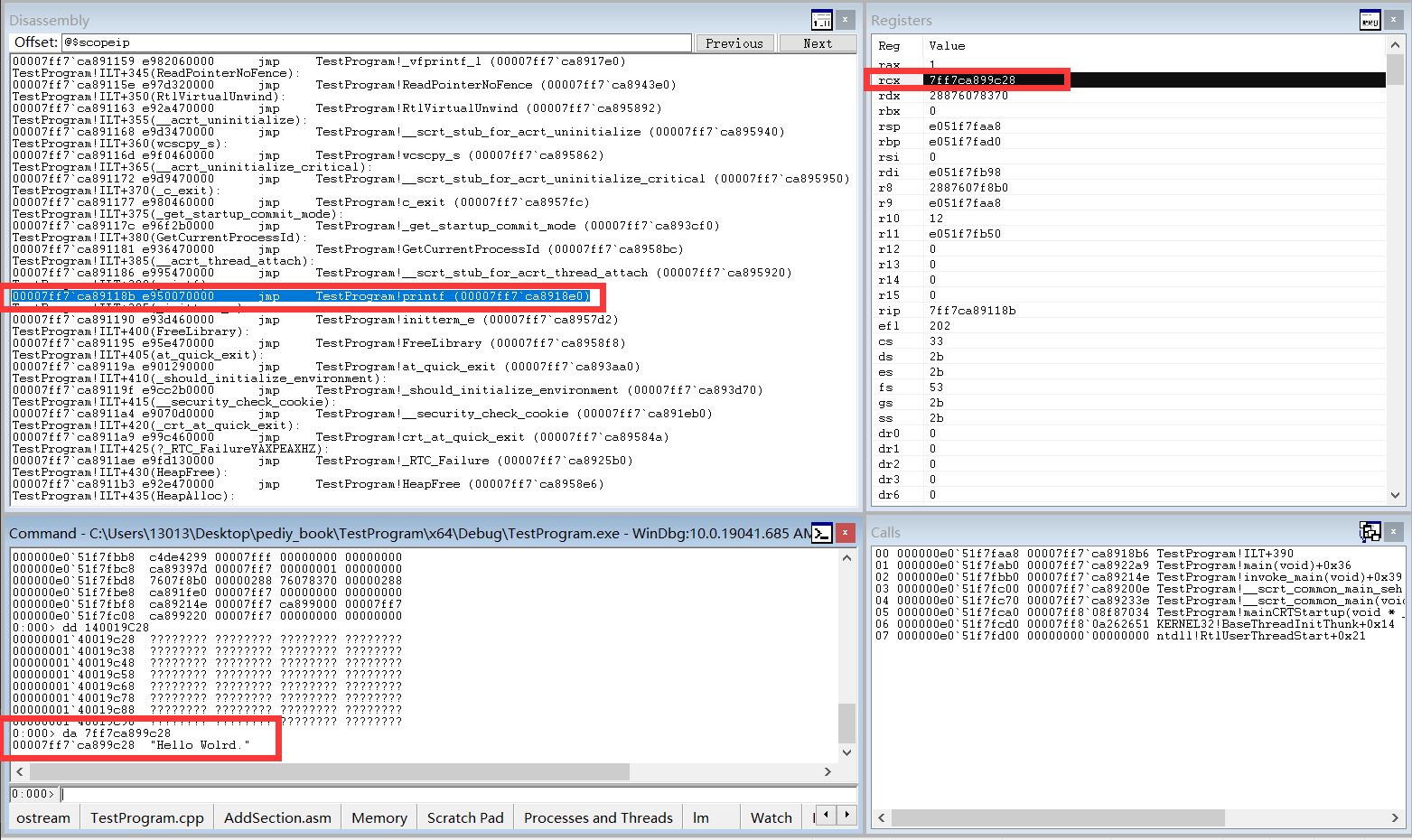This screenshot has height=840, width=1412.
Task: Open the Command window prompt icon
Action: coord(821,533)
